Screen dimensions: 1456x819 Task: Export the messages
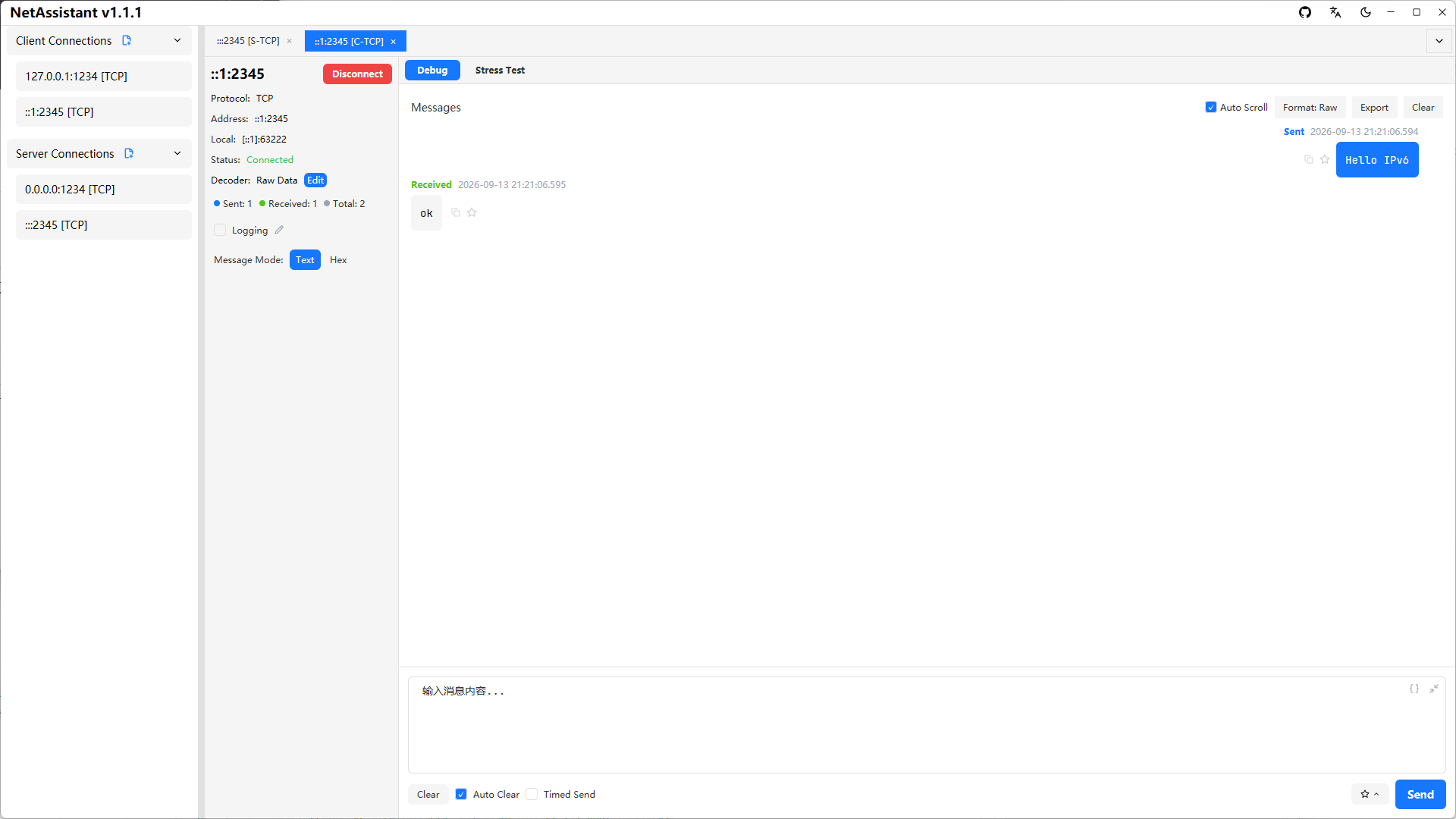1374,107
